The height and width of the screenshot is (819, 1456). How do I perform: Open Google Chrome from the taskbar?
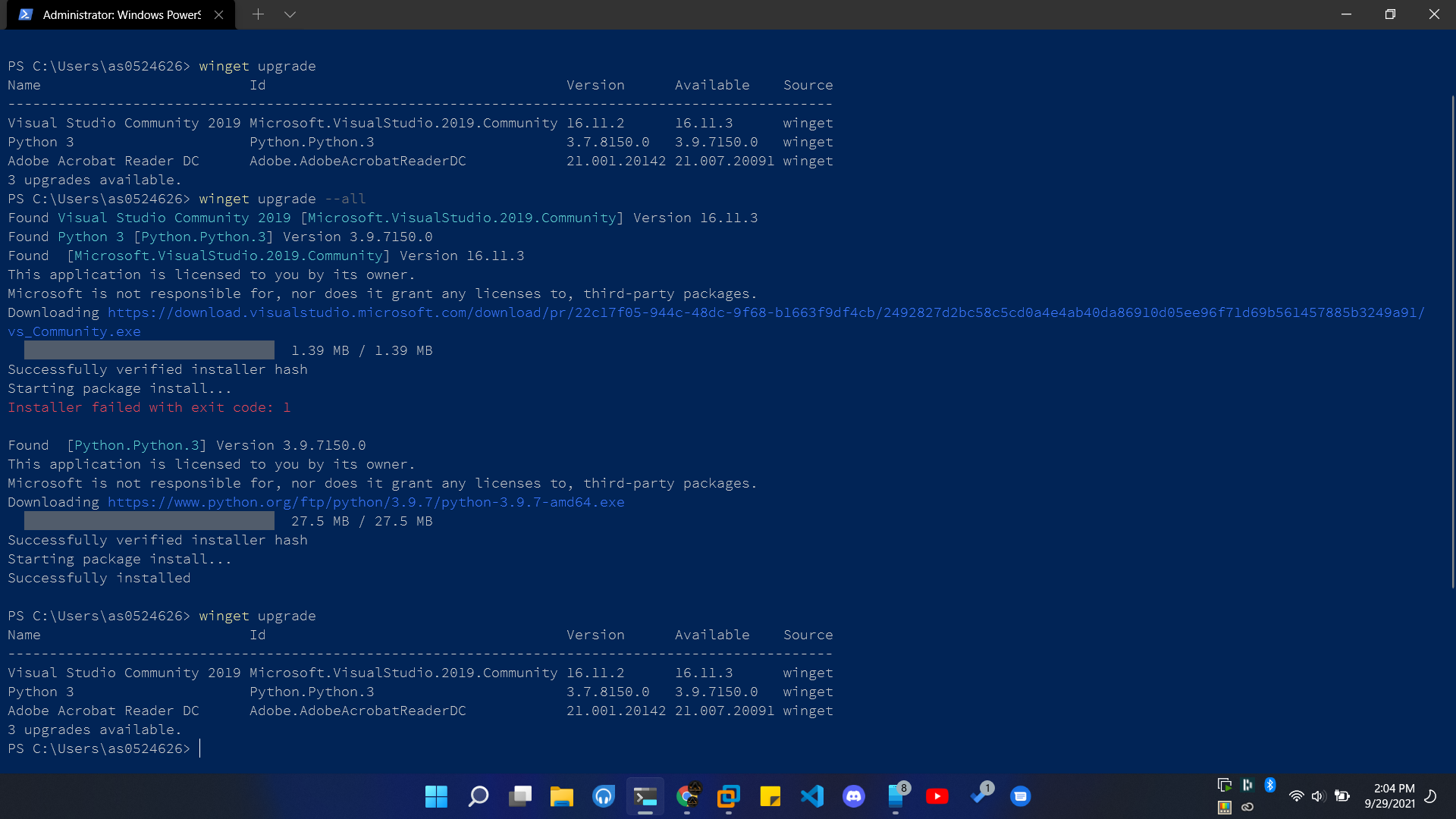tap(687, 796)
